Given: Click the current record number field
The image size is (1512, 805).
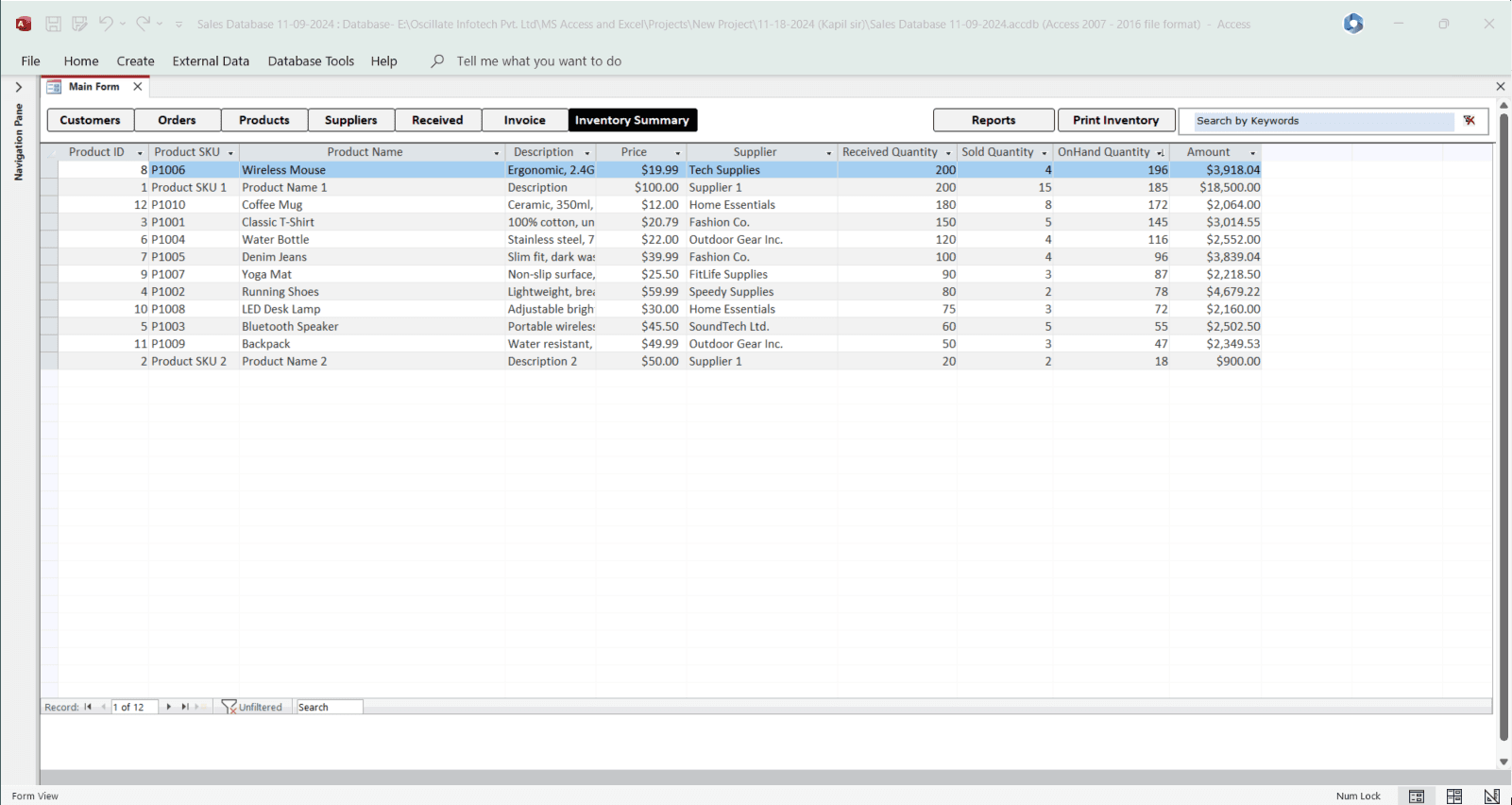Looking at the screenshot, I should point(134,707).
